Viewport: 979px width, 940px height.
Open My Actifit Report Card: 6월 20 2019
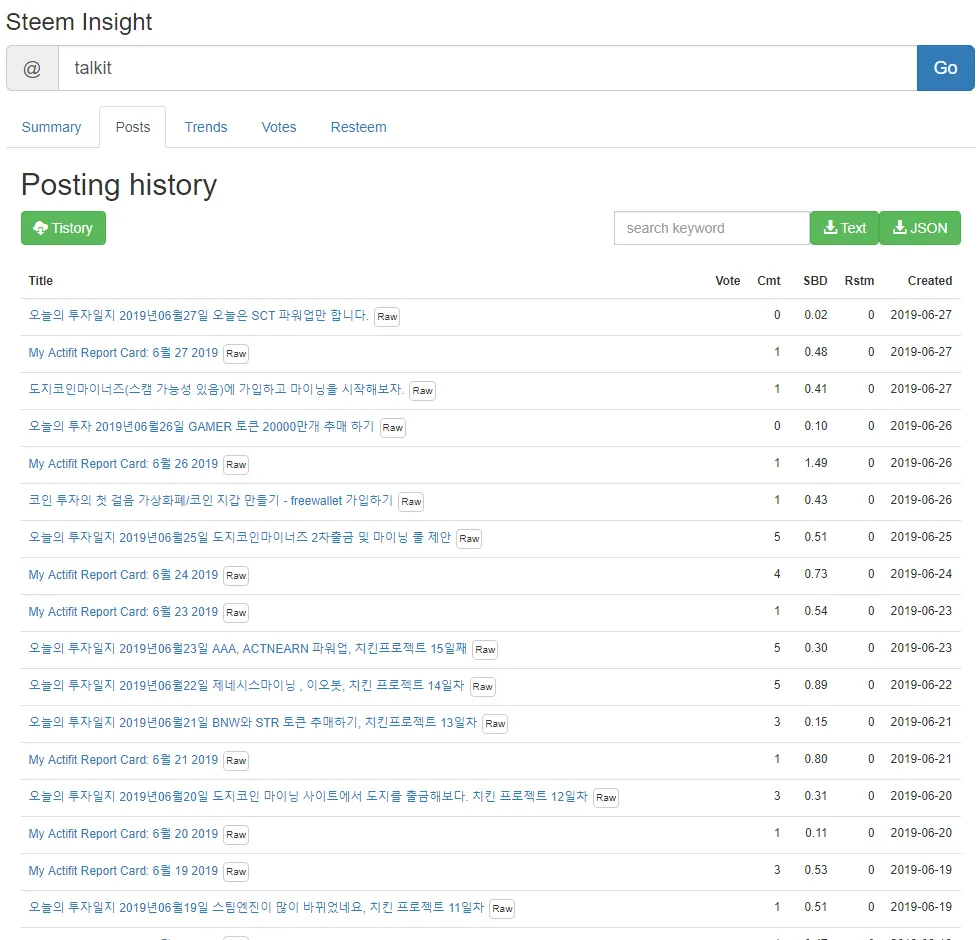[123, 834]
